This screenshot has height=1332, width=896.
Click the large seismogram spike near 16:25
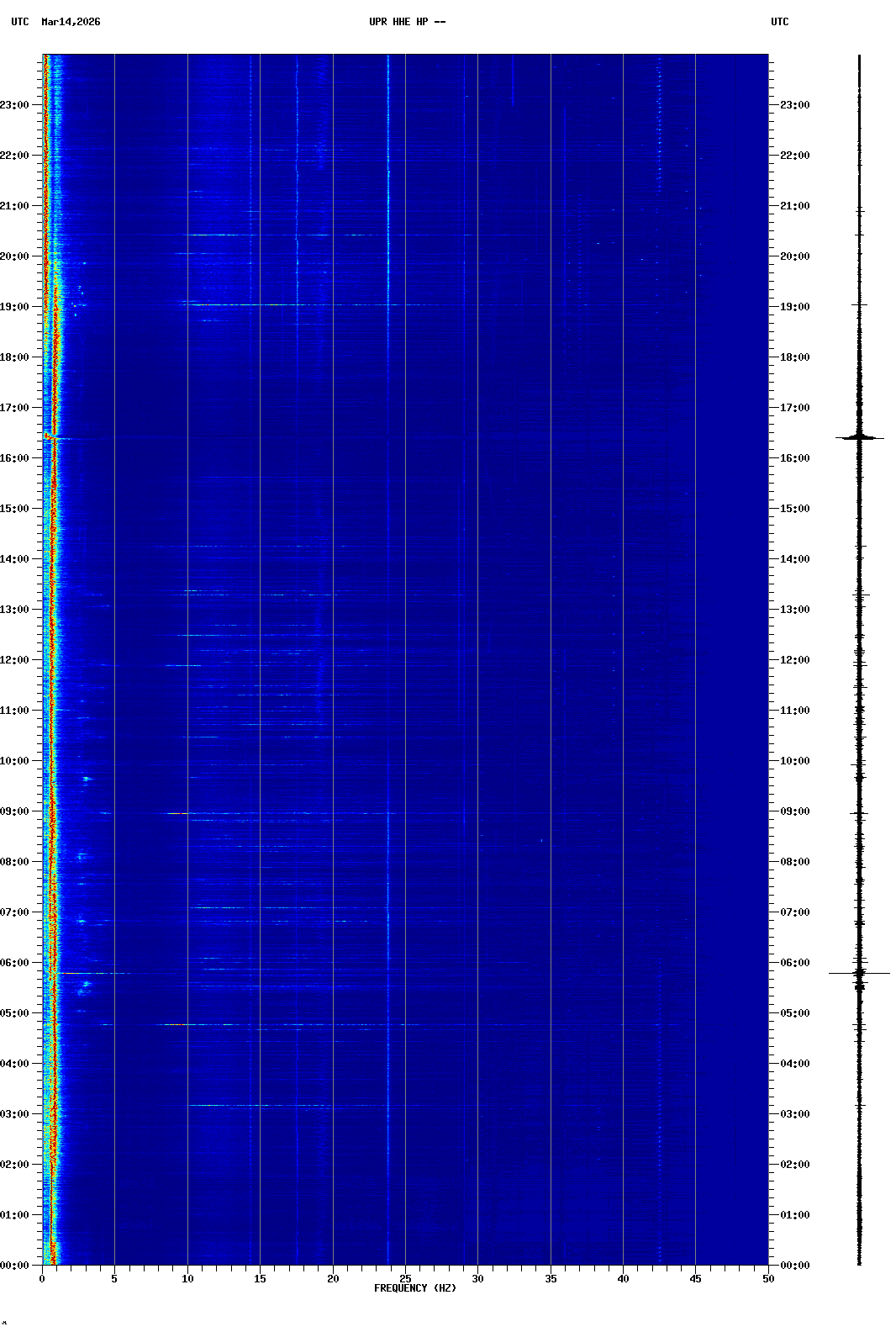(859, 437)
